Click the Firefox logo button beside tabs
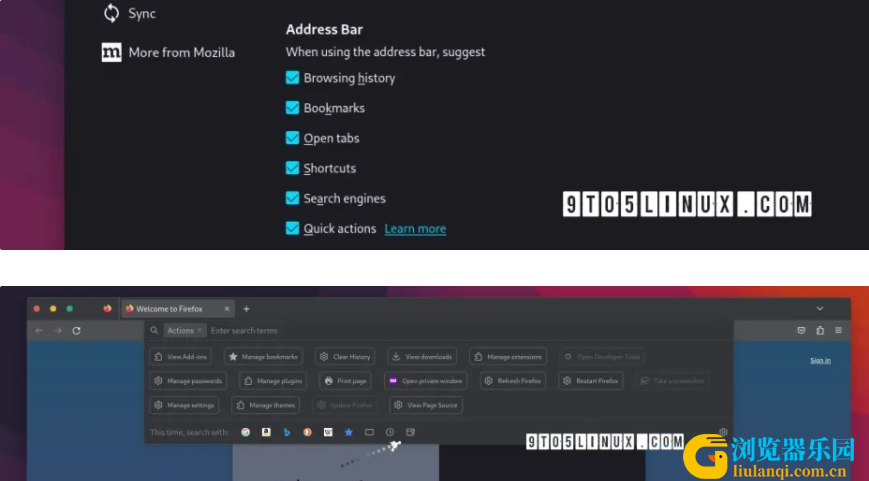Viewport: 869px width, 481px height. 108,309
